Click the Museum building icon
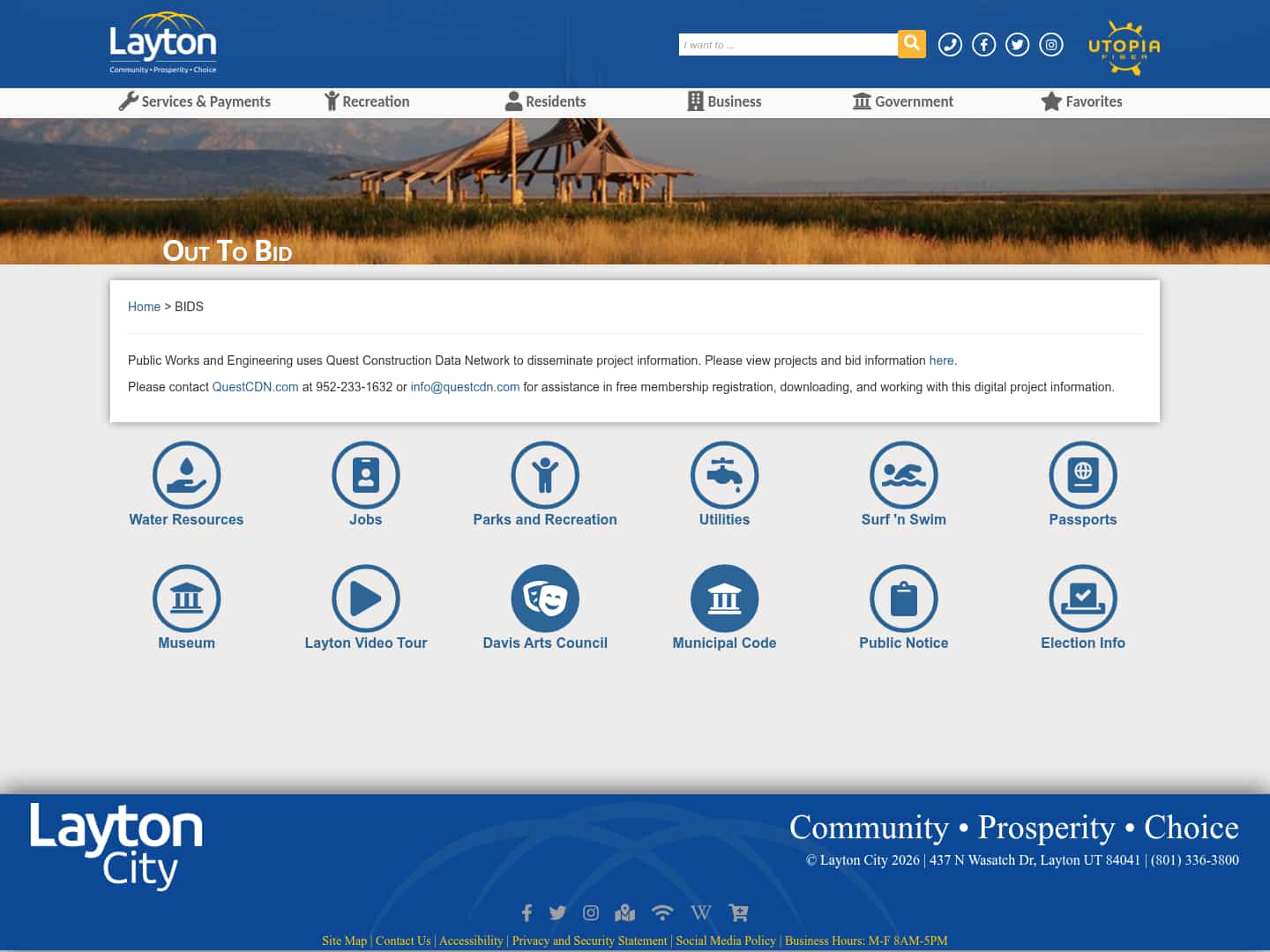The image size is (1270, 952). pyautogui.click(x=186, y=599)
